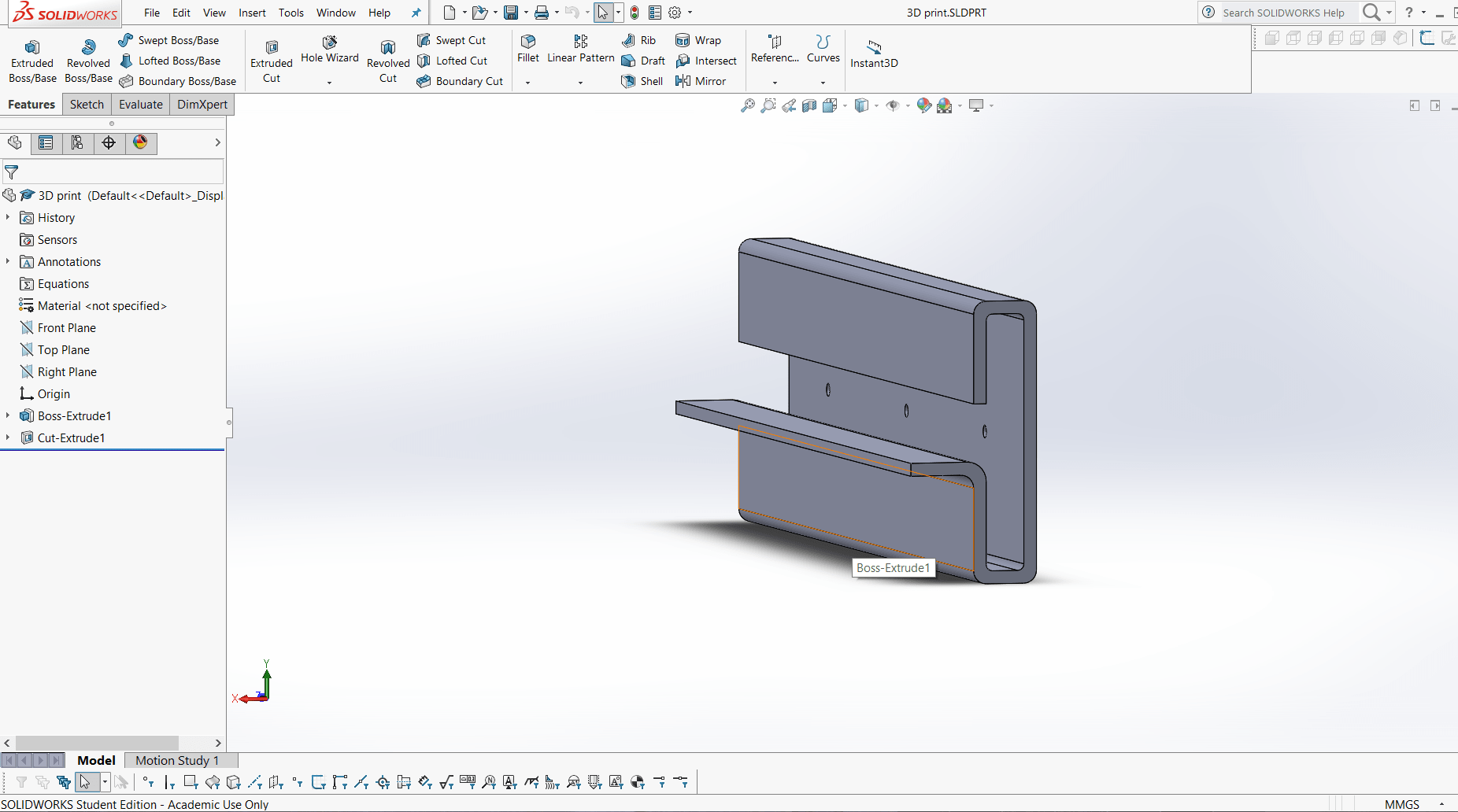Open the Hole Wizard tool
The height and width of the screenshot is (812, 1458).
329,49
